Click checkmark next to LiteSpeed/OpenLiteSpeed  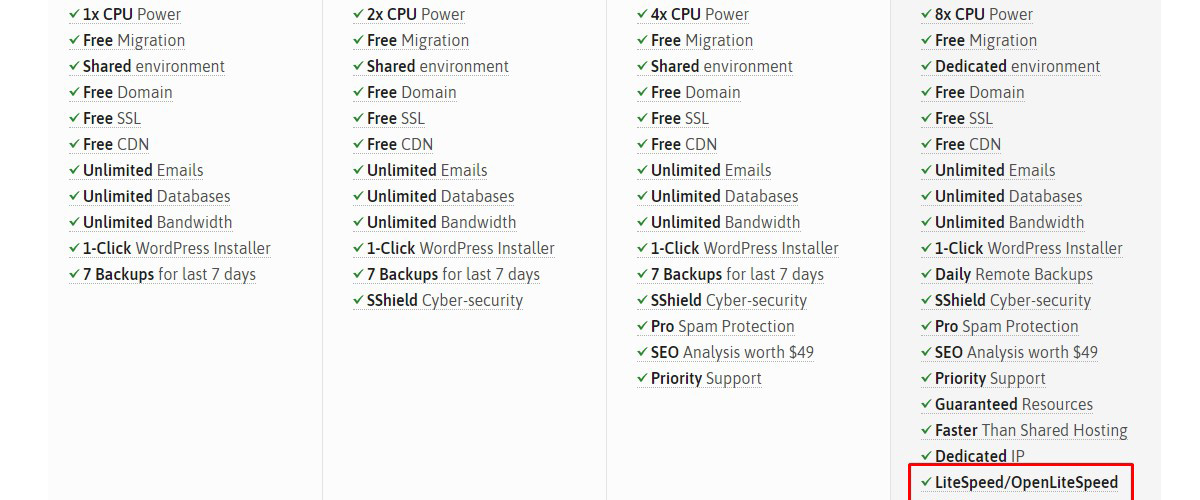coord(926,482)
